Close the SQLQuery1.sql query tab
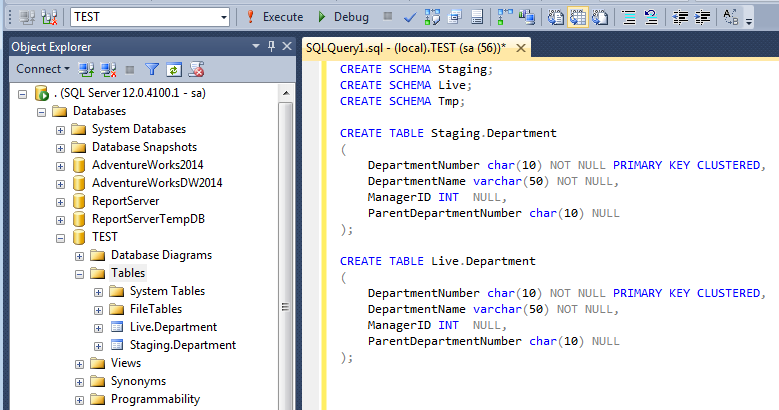 [x=521, y=48]
